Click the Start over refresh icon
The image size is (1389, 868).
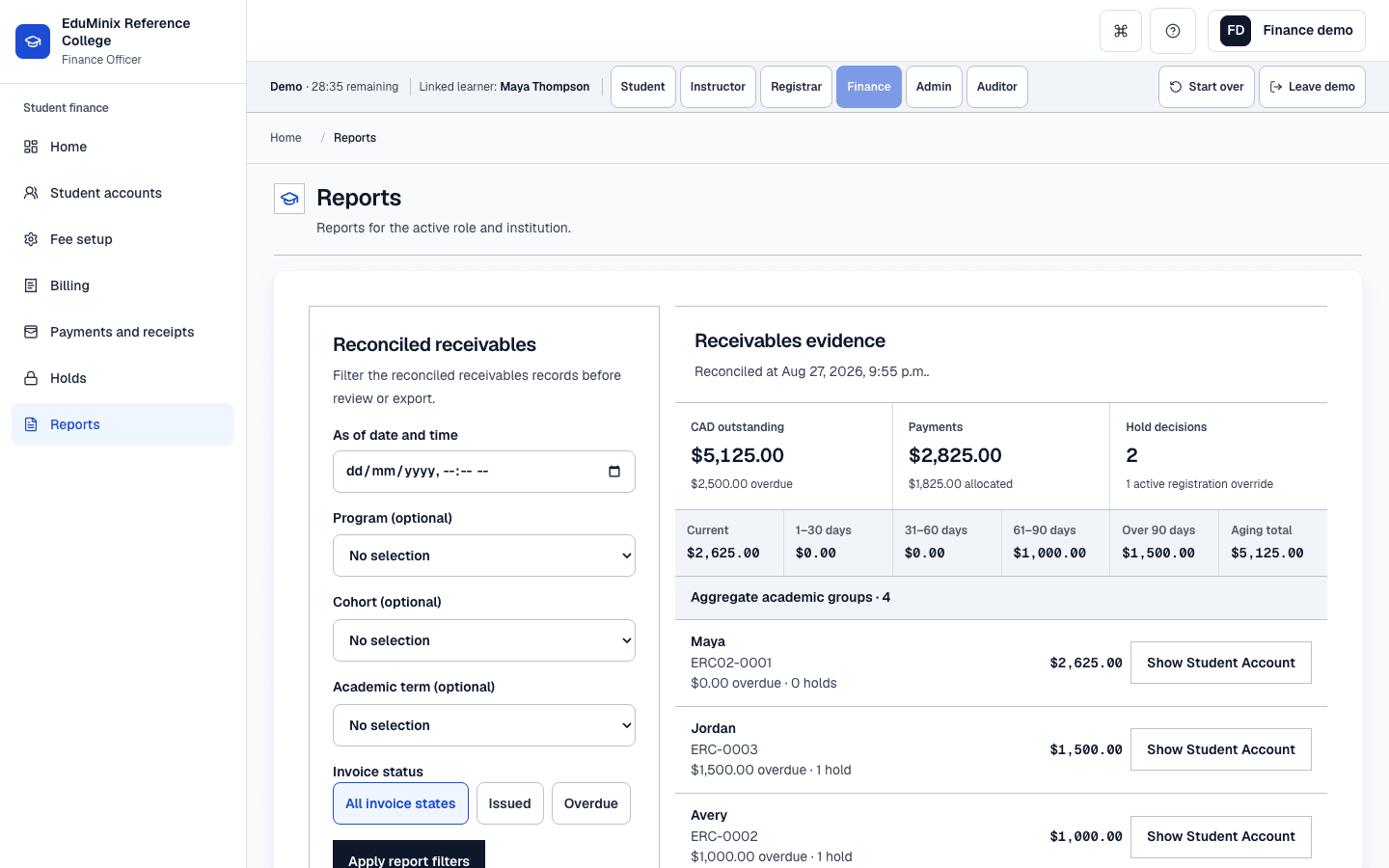coord(1176,87)
